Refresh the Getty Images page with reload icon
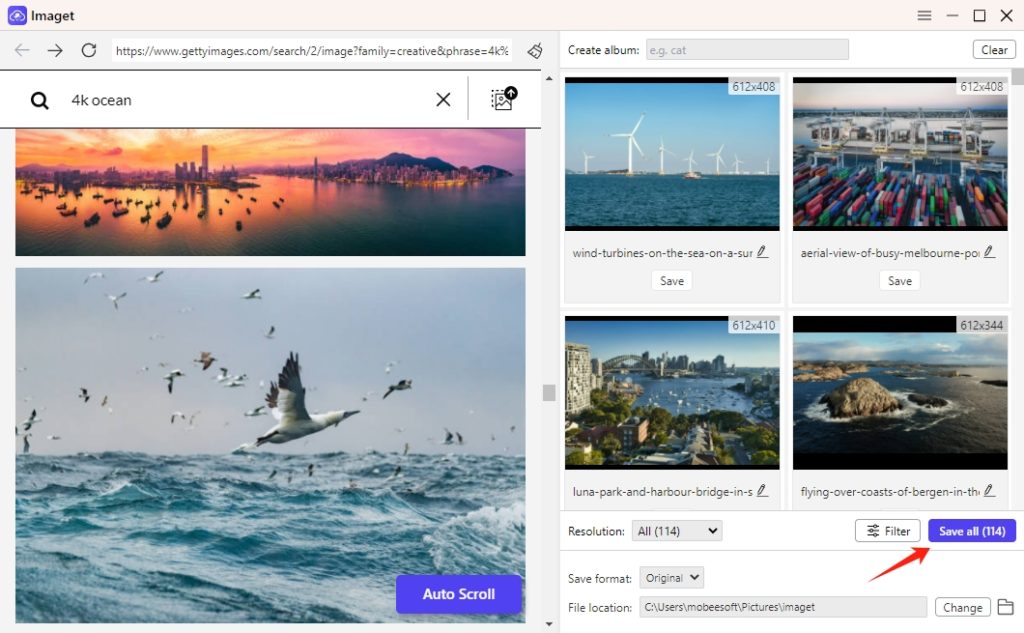The image size is (1024, 633). pyautogui.click(x=88, y=49)
